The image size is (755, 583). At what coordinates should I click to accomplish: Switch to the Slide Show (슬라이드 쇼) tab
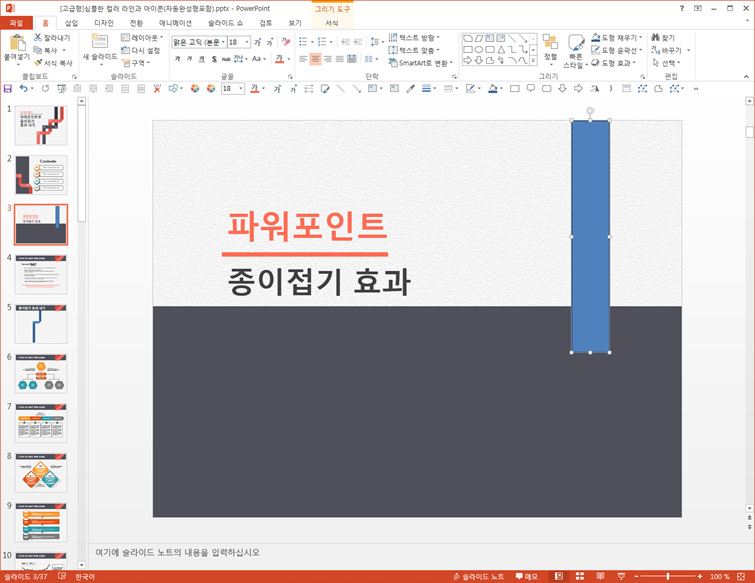(x=225, y=23)
